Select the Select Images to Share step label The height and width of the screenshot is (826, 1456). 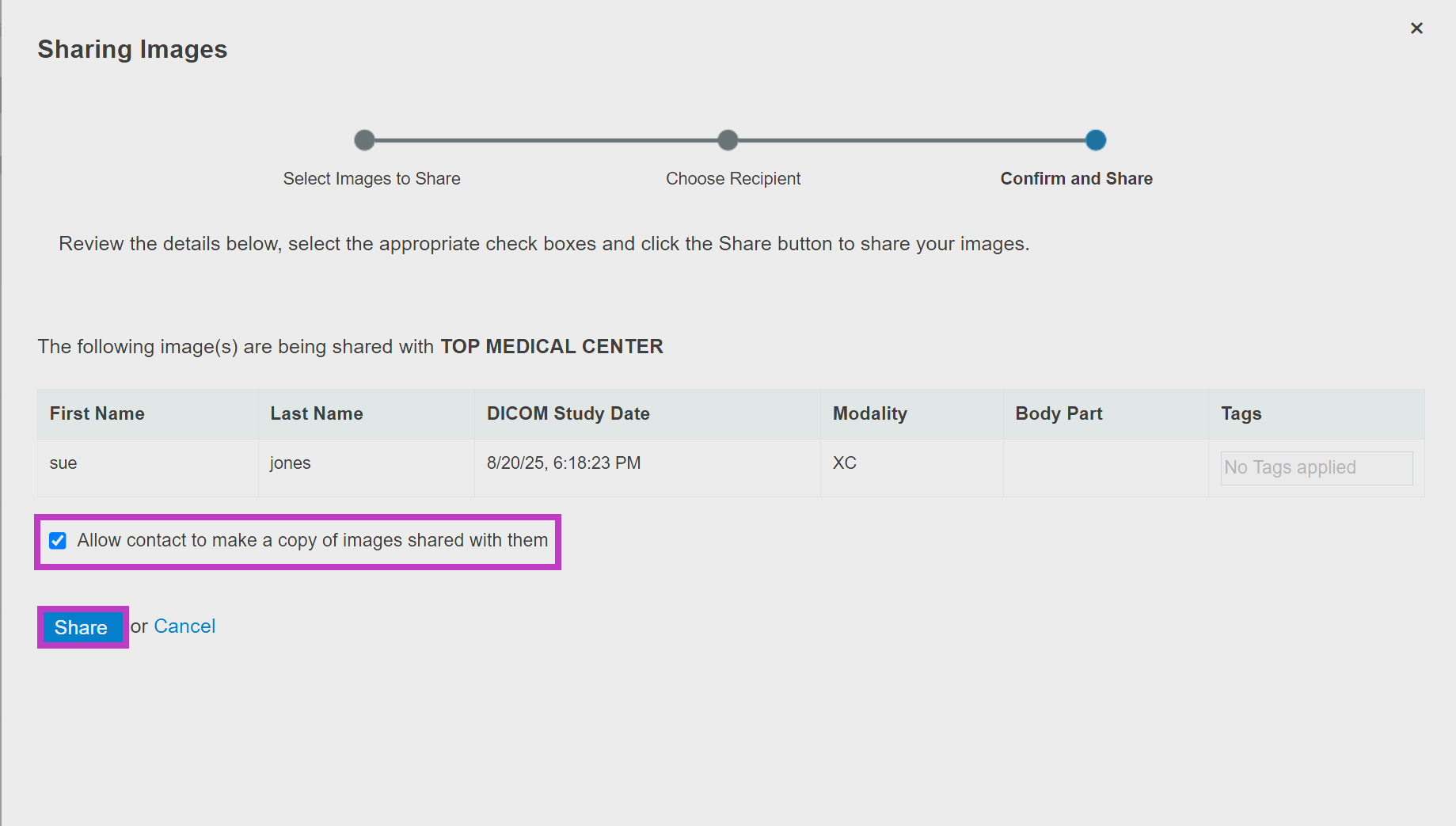[x=371, y=179]
